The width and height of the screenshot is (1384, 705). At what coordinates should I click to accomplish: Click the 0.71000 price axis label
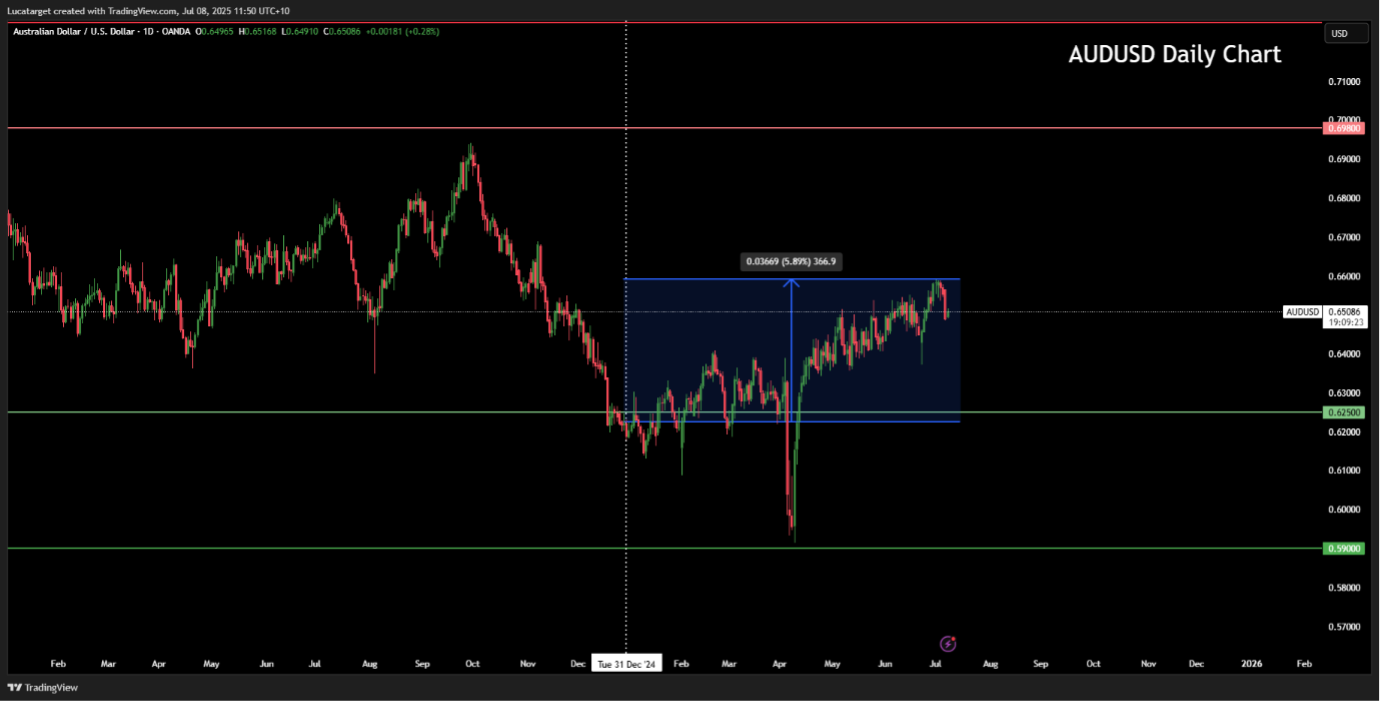click(1342, 81)
